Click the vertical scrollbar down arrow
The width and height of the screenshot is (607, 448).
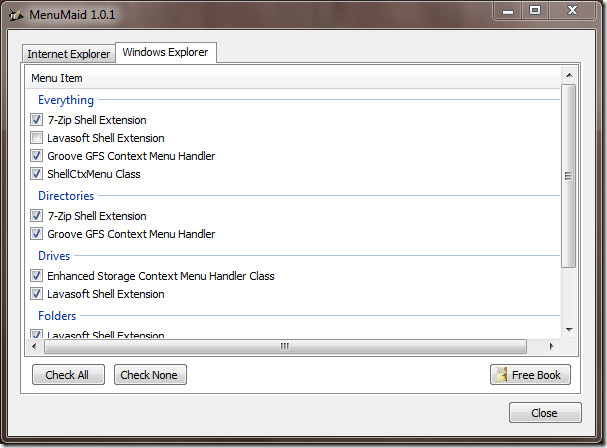(x=569, y=330)
